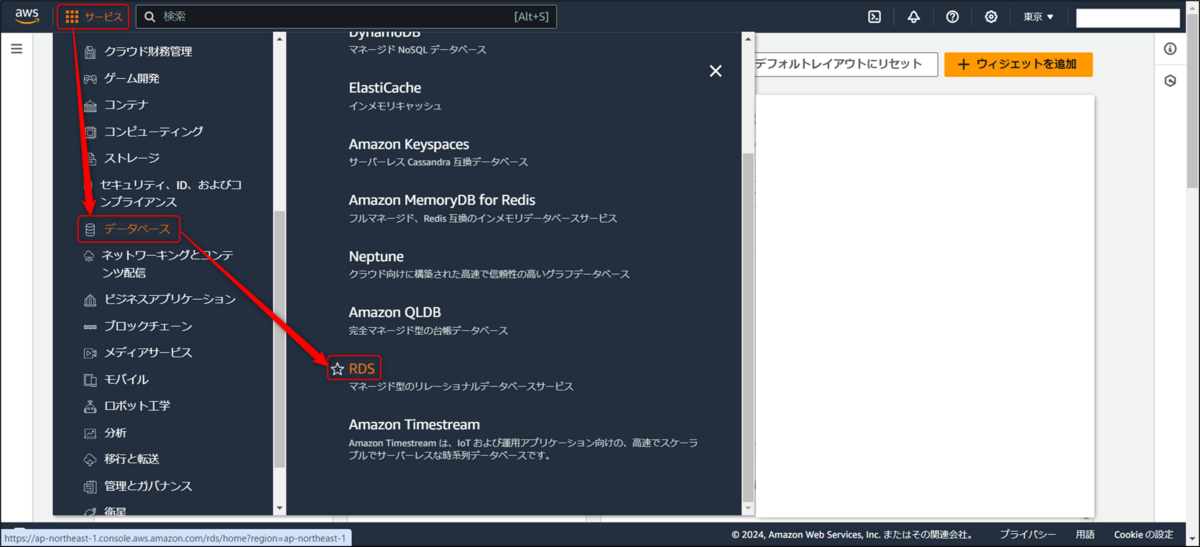Open Amazon Keyspaces service link
The height and width of the screenshot is (547, 1200).
(409, 144)
